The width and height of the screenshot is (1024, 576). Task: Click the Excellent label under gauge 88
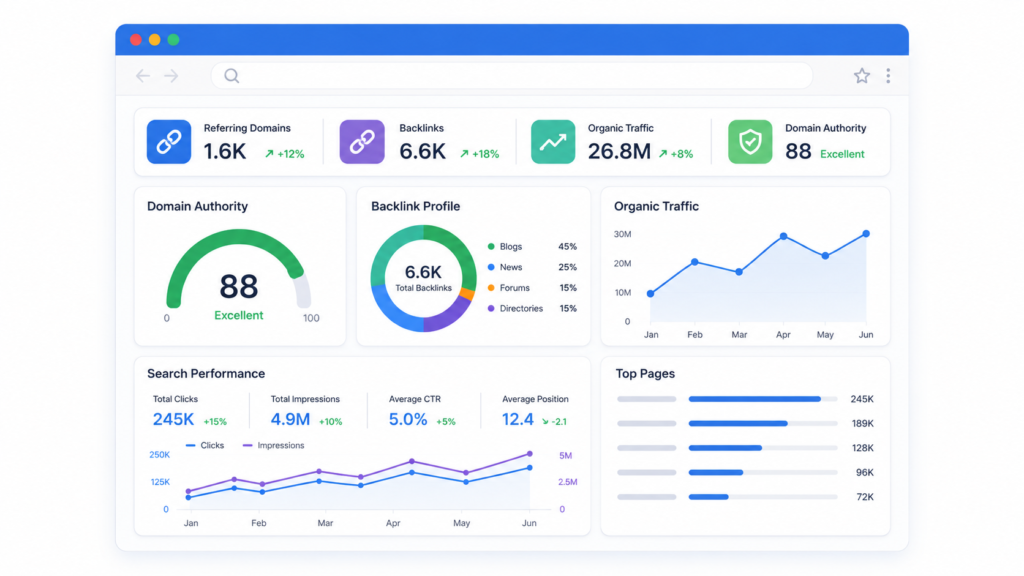(238, 315)
